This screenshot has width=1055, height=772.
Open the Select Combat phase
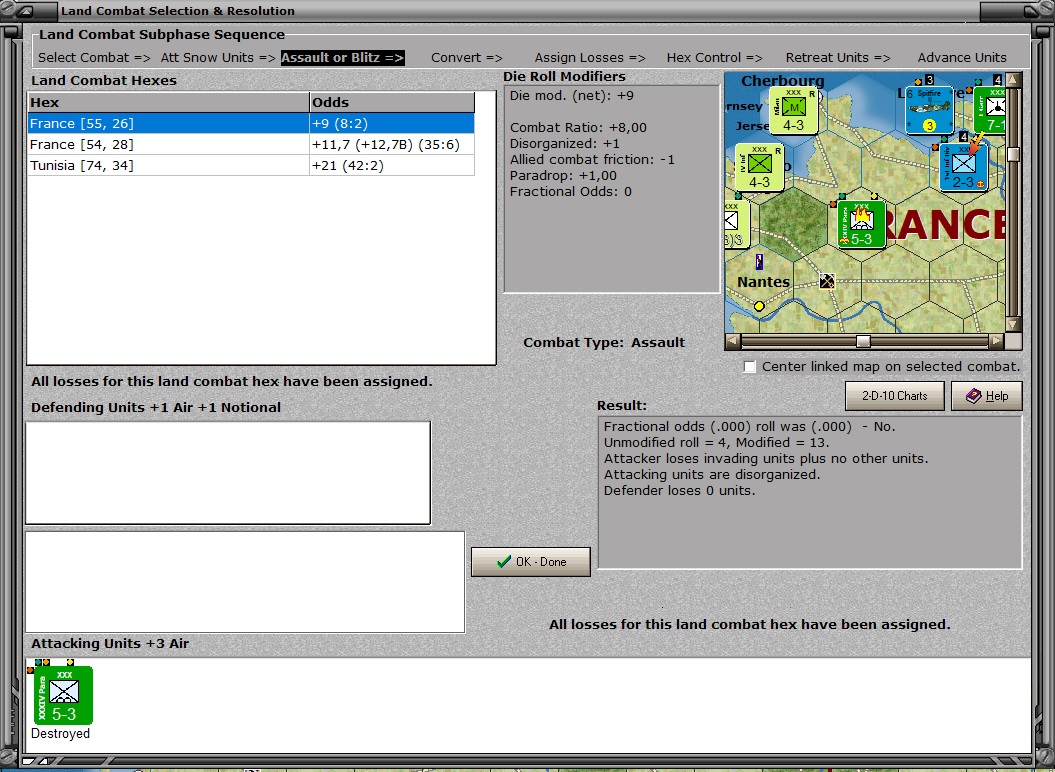93,57
